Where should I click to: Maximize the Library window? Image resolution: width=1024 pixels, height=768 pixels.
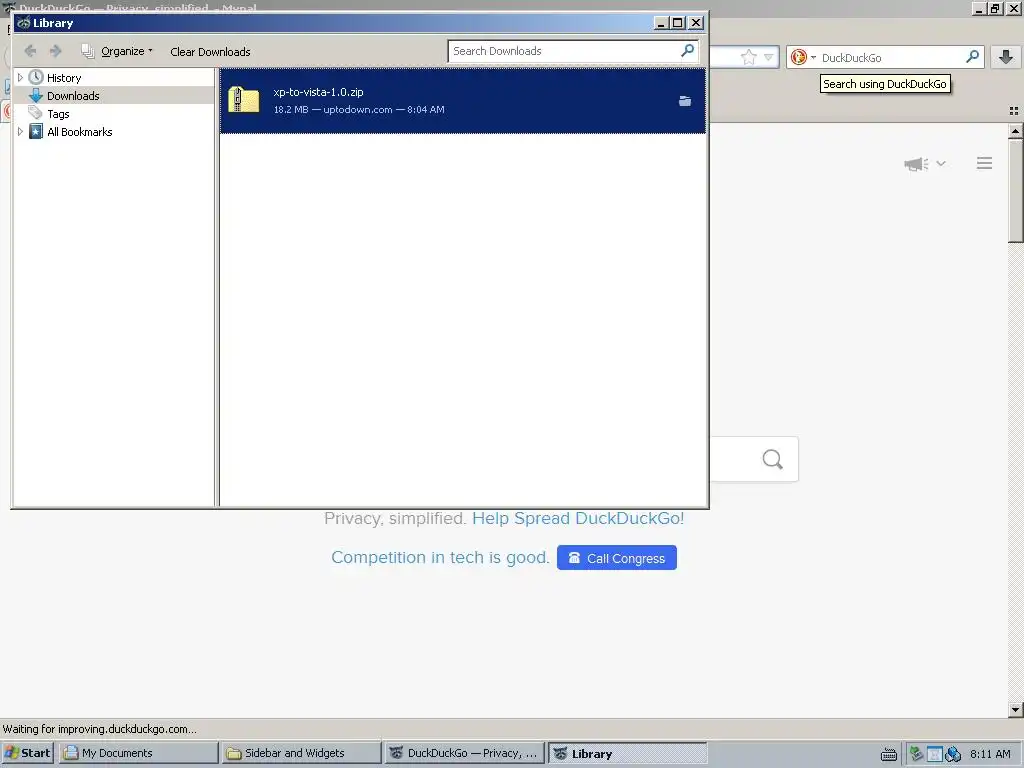(678, 23)
